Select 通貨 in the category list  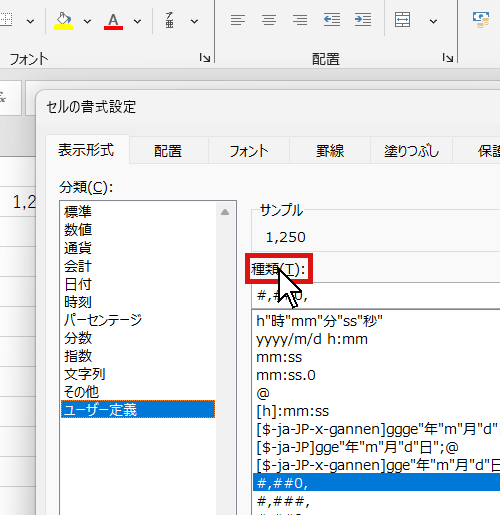[138, 248]
